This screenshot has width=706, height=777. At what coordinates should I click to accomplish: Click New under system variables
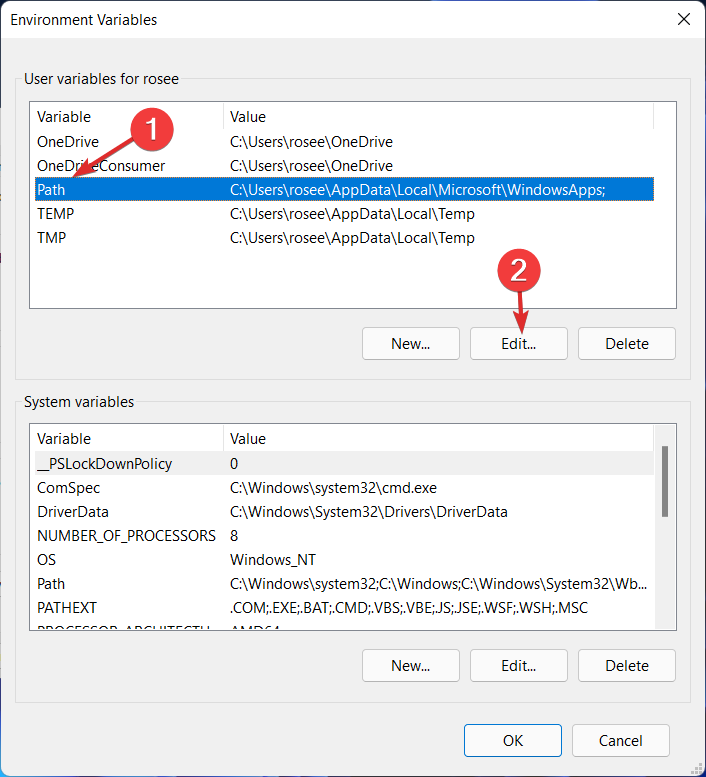(410, 665)
